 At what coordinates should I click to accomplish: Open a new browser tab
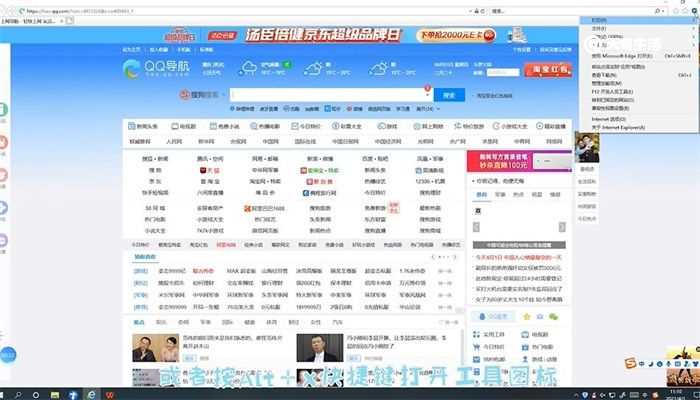[x=70, y=21]
